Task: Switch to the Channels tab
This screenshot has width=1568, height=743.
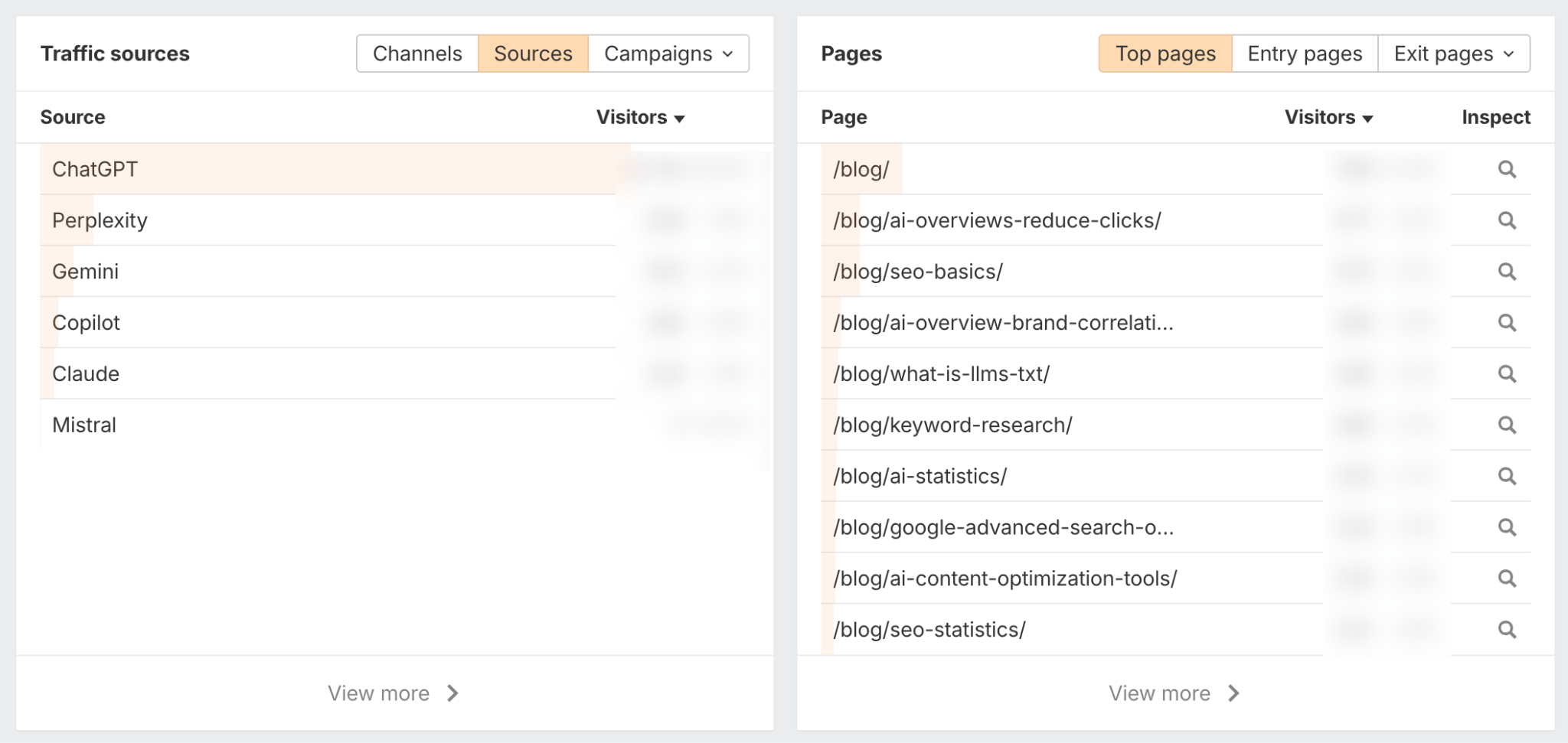Action: point(417,54)
